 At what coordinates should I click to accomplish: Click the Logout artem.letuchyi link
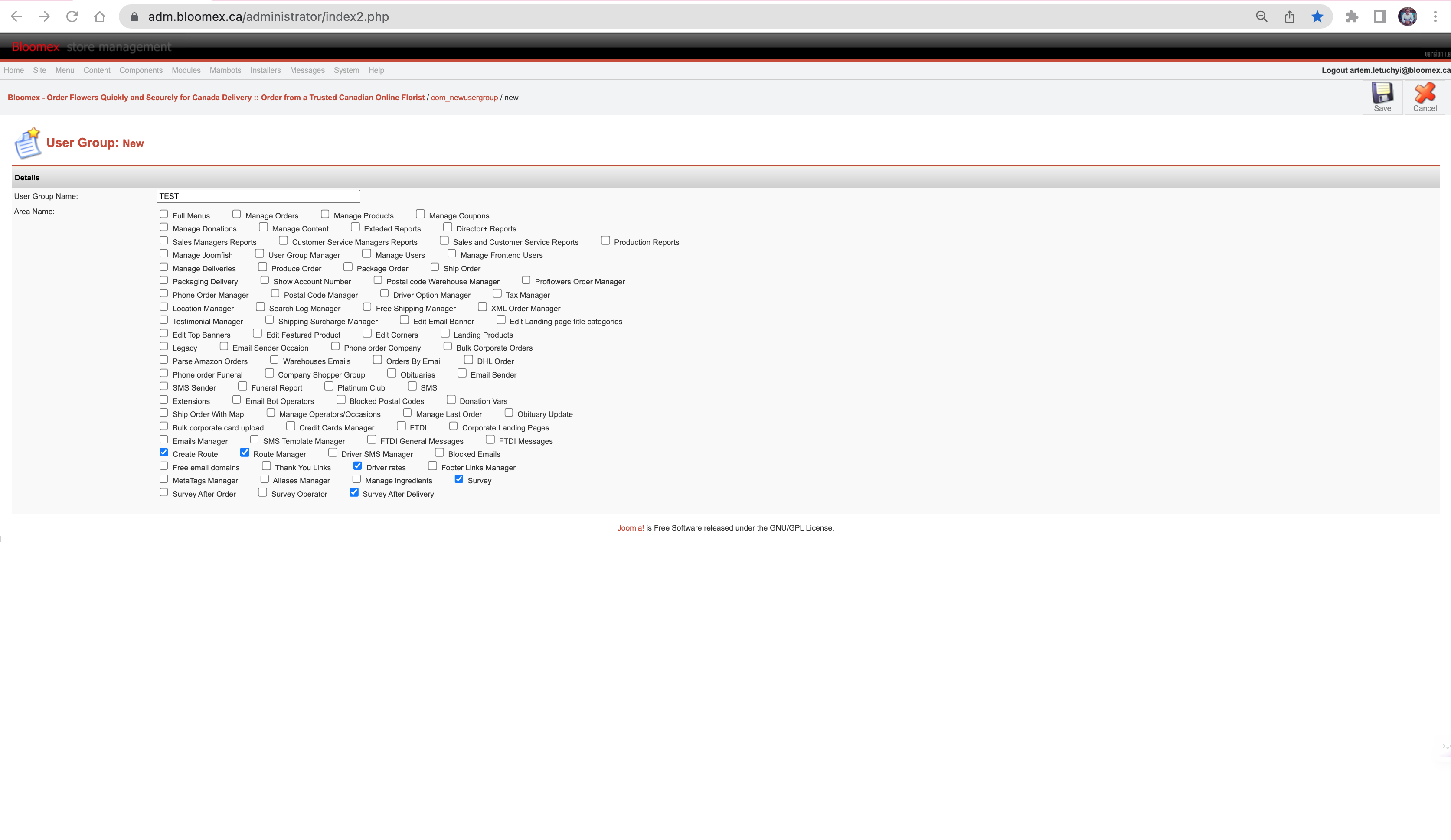click(x=1386, y=70)
